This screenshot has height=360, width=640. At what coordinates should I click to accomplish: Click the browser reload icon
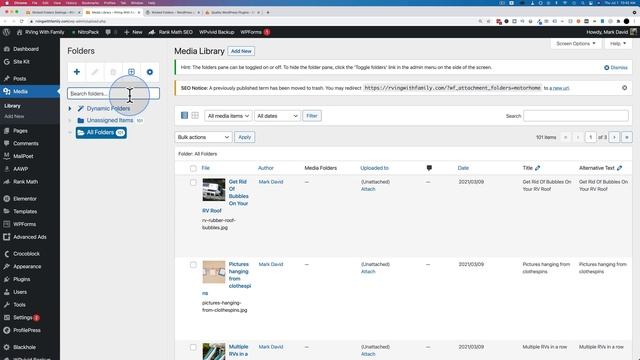click(22, 21)
